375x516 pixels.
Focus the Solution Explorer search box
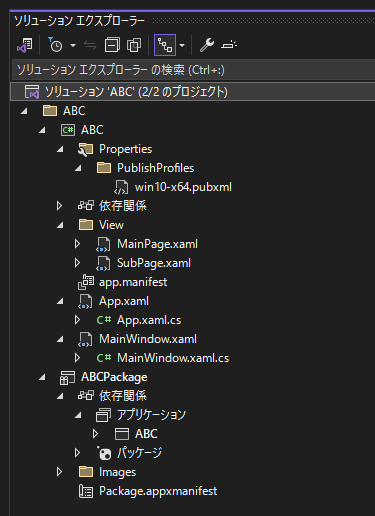coord(193,70)
